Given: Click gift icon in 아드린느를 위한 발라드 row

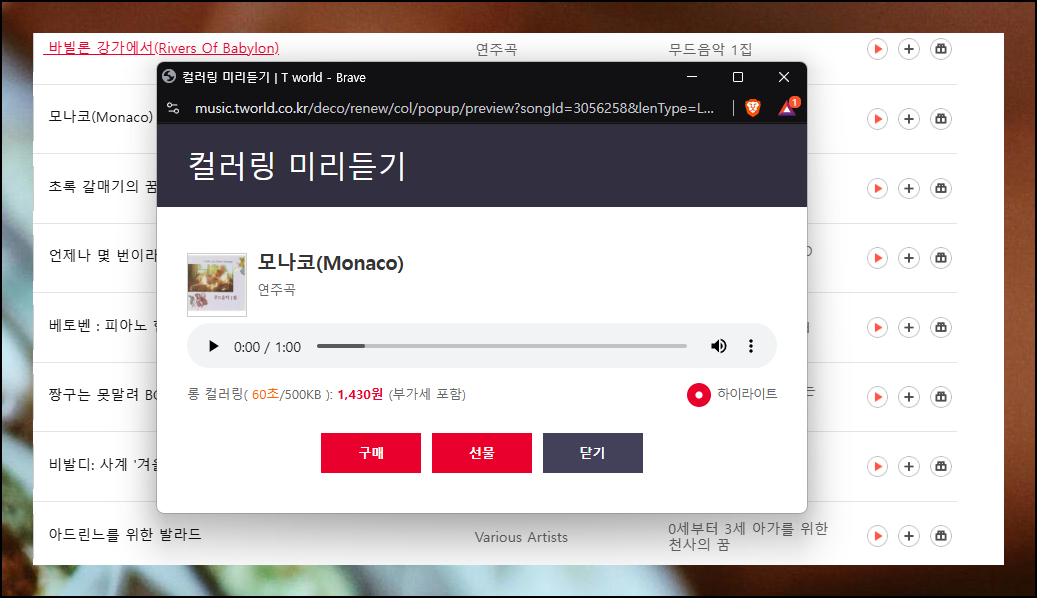Looking at the screenshot, I should [940, 536].
